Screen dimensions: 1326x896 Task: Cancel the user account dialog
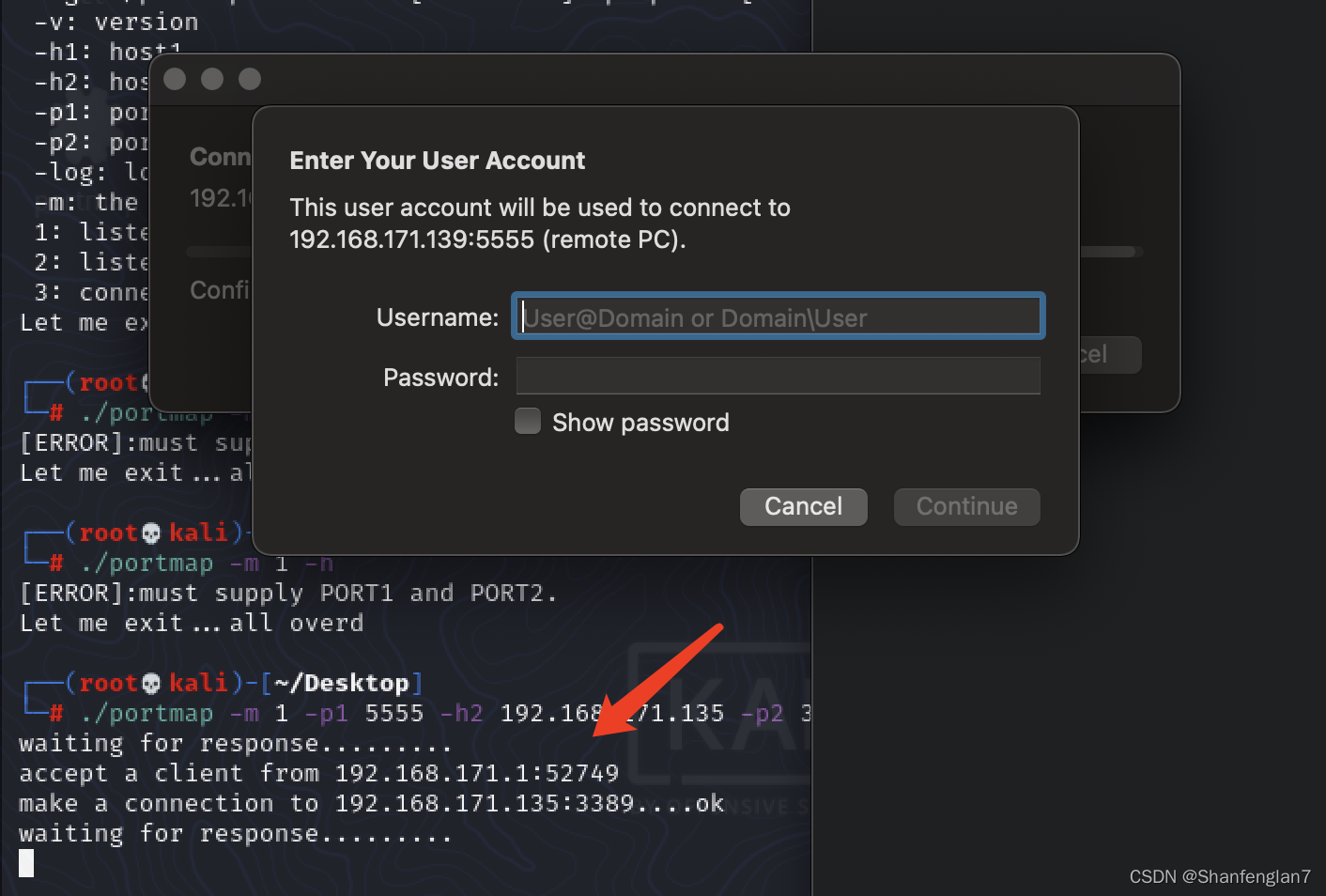tap(803, 506)
